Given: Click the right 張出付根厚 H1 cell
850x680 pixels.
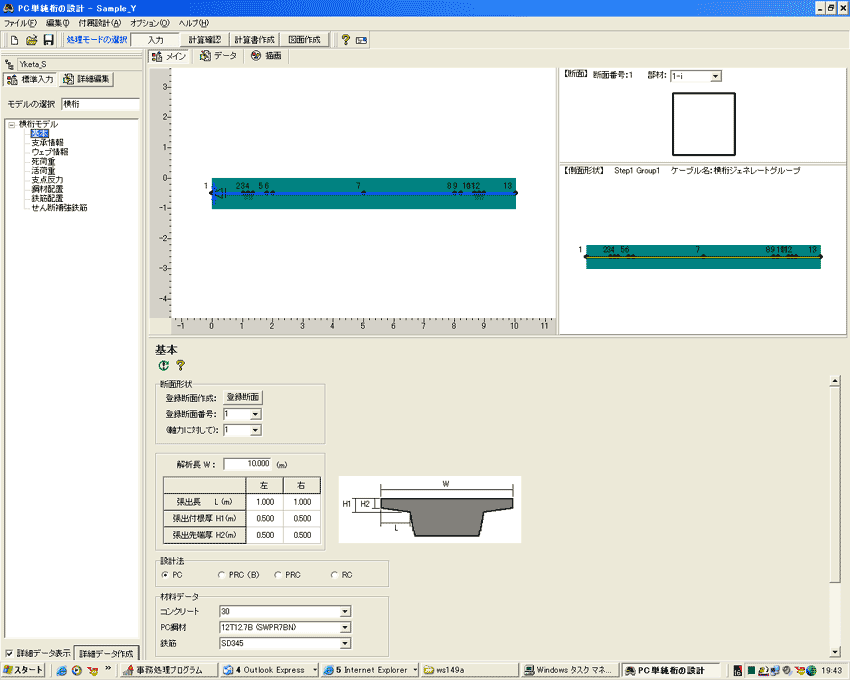Looking at the screenshot, I should (302, 518).
